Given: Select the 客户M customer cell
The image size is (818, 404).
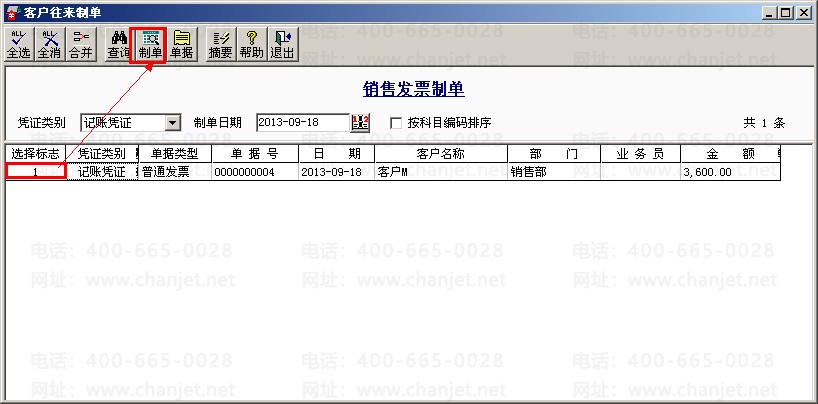Looking at the screenshot, I should 441,172.
